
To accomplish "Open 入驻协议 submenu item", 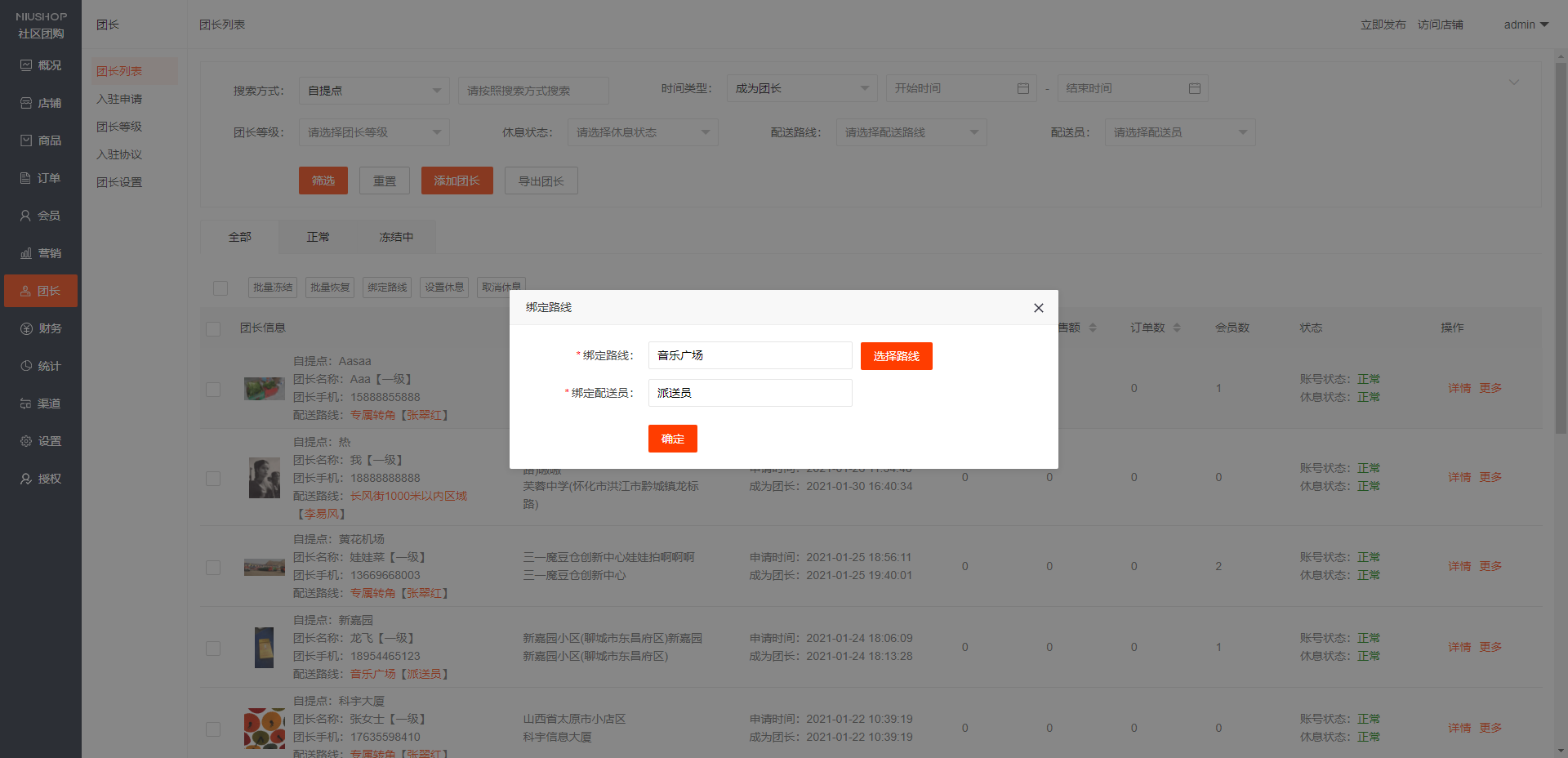I will click(119, 154).
